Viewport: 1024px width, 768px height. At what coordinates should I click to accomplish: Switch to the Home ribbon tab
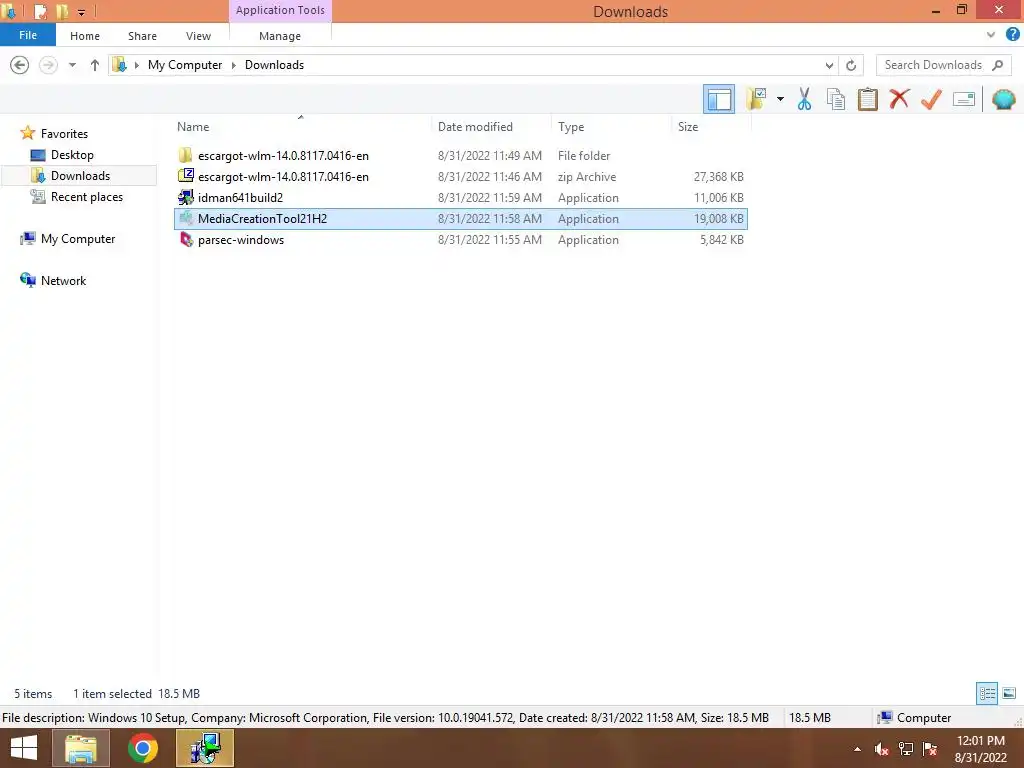click(85, 36)
